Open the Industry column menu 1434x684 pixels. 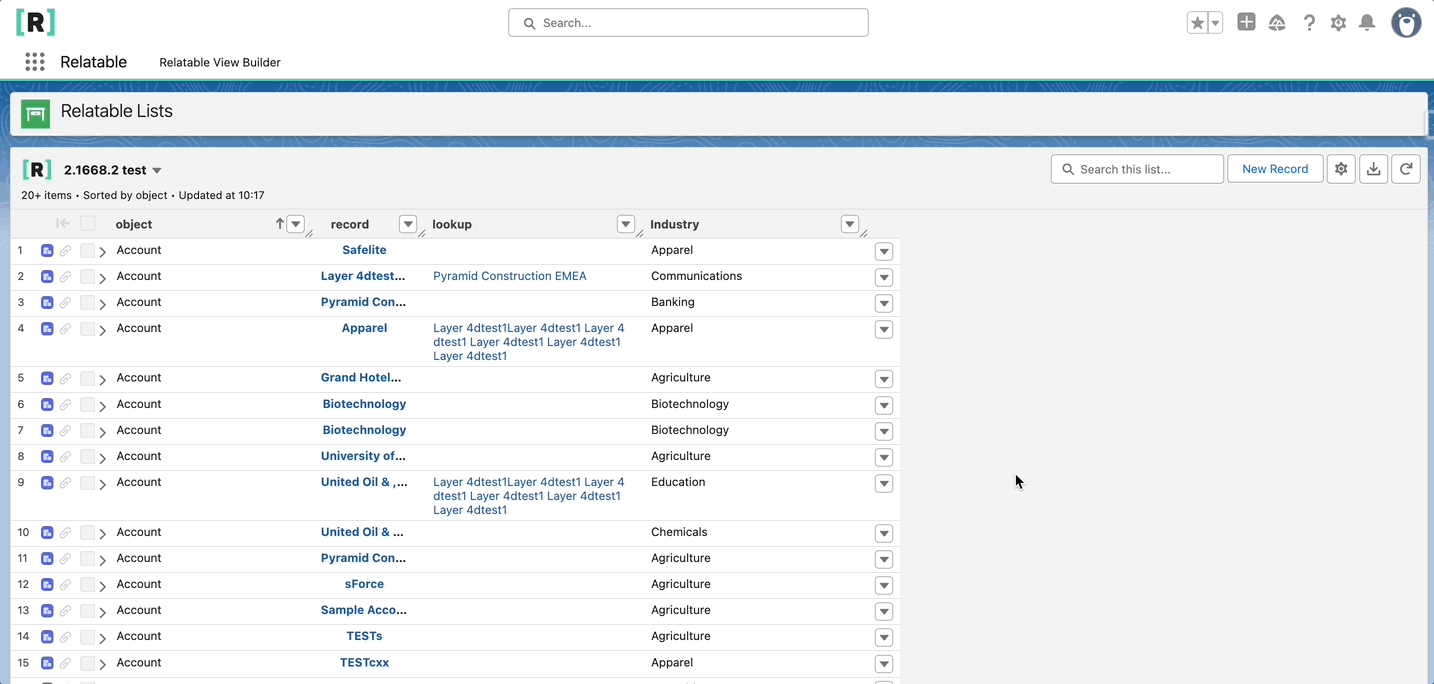point(850,224)
